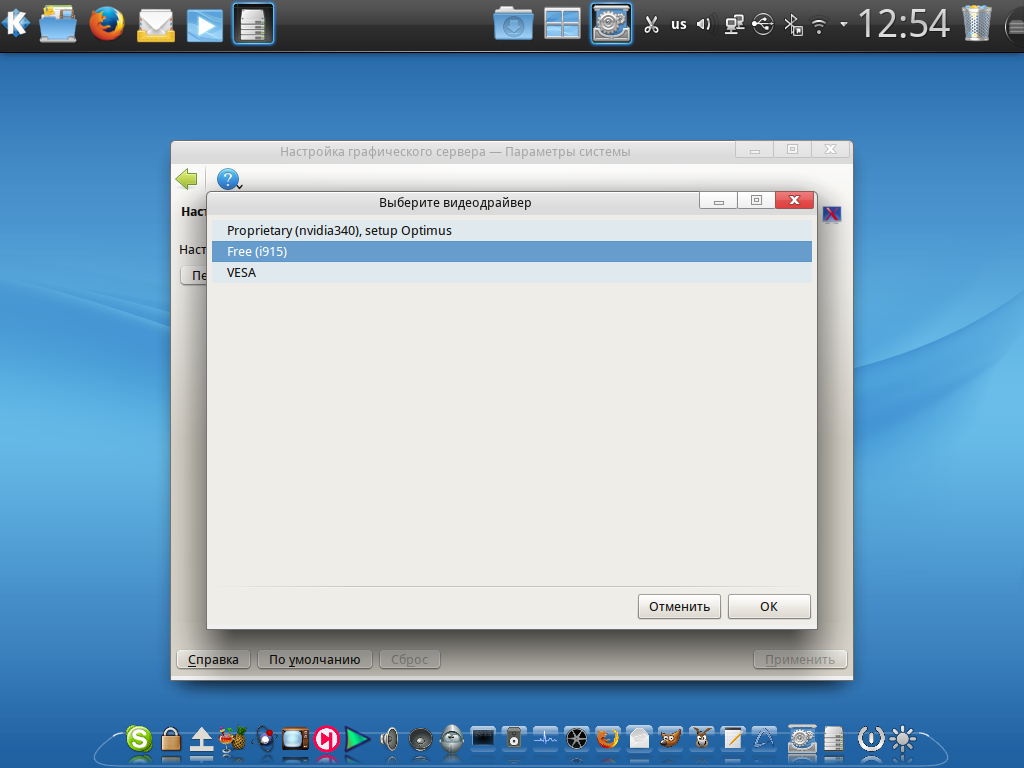Click the power button dock icon
1024x768 pixels.
tap(871, 739)
